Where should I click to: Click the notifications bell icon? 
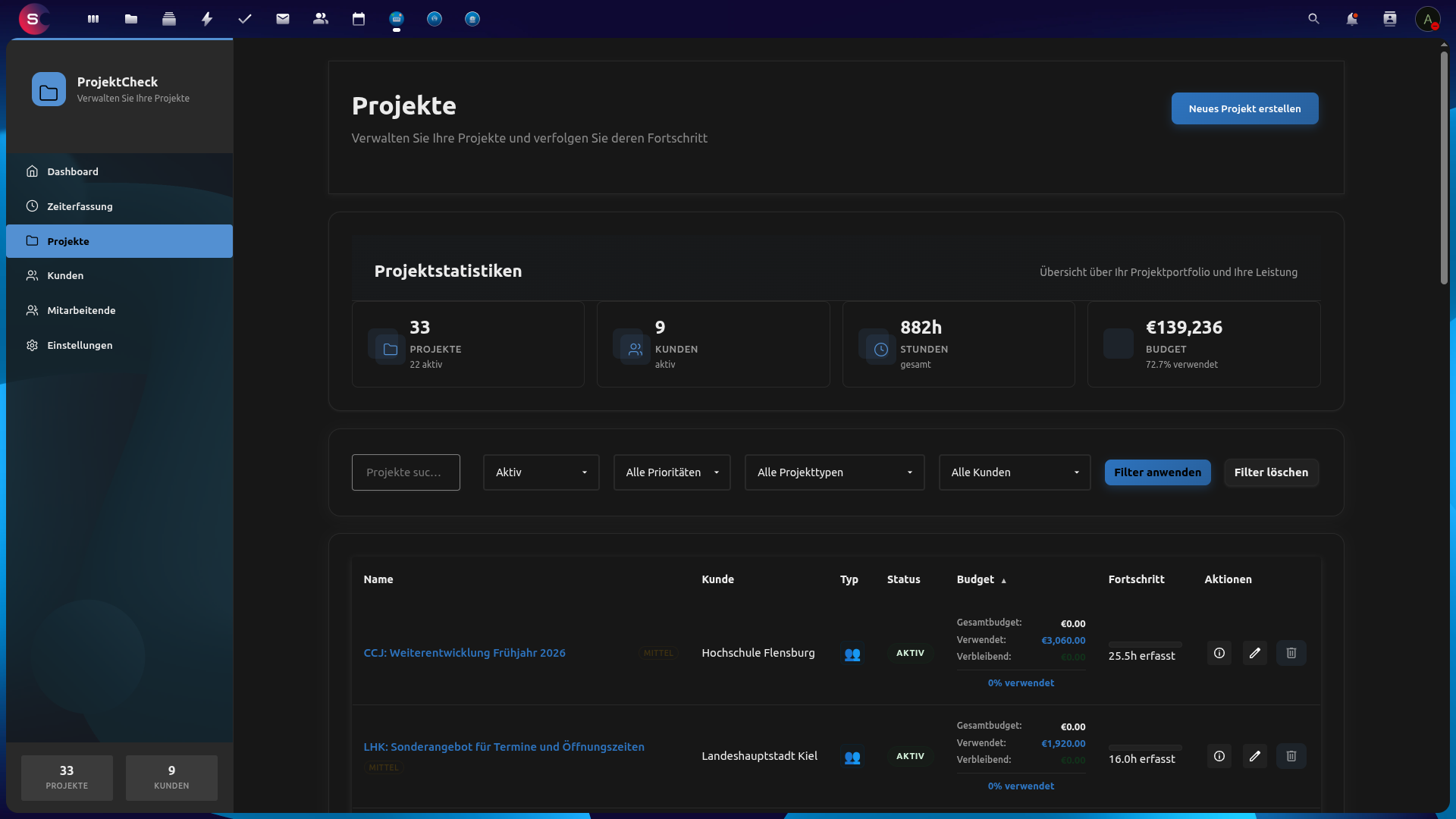[x=1352, y=19]
